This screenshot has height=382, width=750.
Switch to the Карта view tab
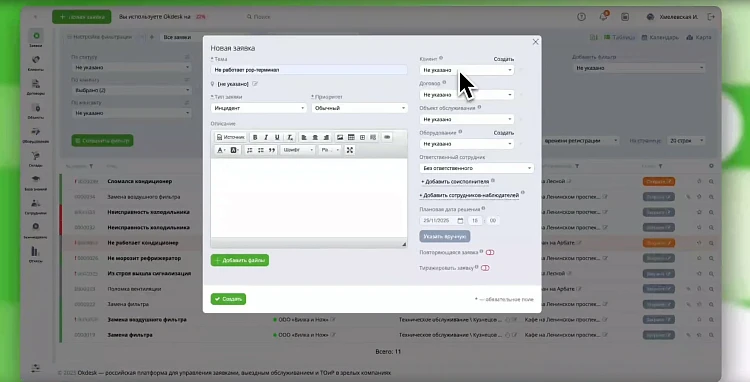coord(699,37)
